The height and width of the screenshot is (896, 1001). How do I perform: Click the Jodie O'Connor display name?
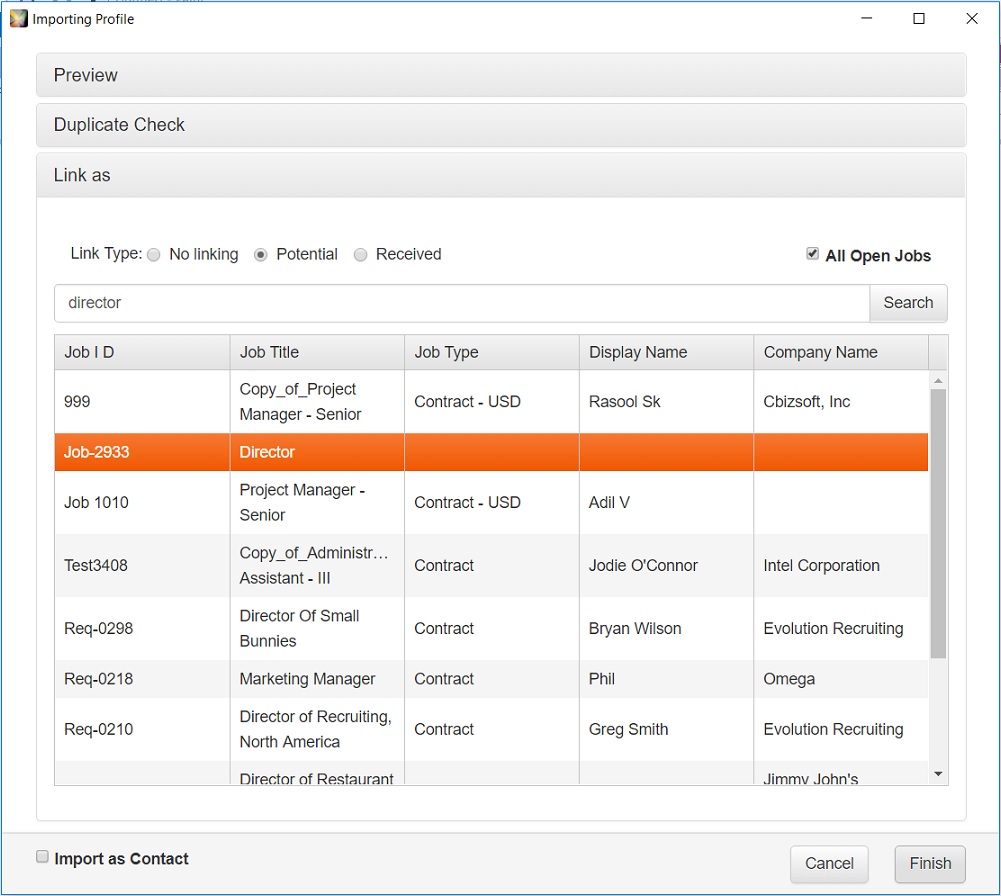click(643, 565)
